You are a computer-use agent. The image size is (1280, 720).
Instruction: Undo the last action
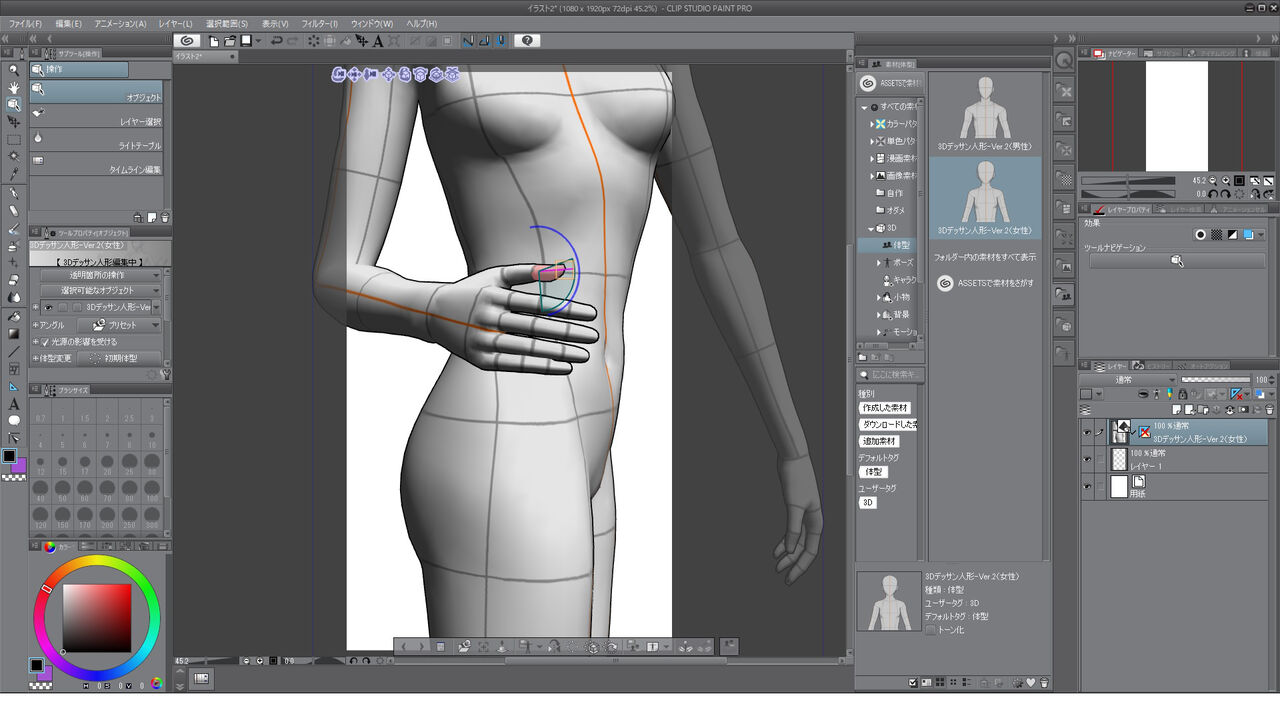tap(277, 41)
